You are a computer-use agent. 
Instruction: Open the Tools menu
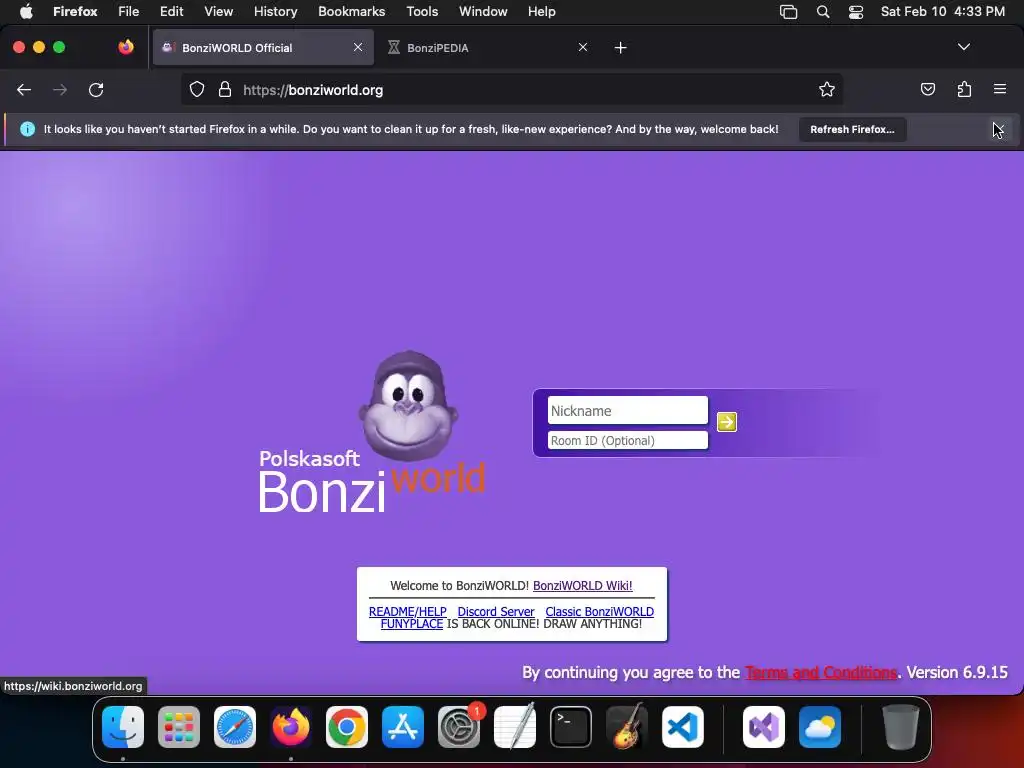click(x=422, y=12)
